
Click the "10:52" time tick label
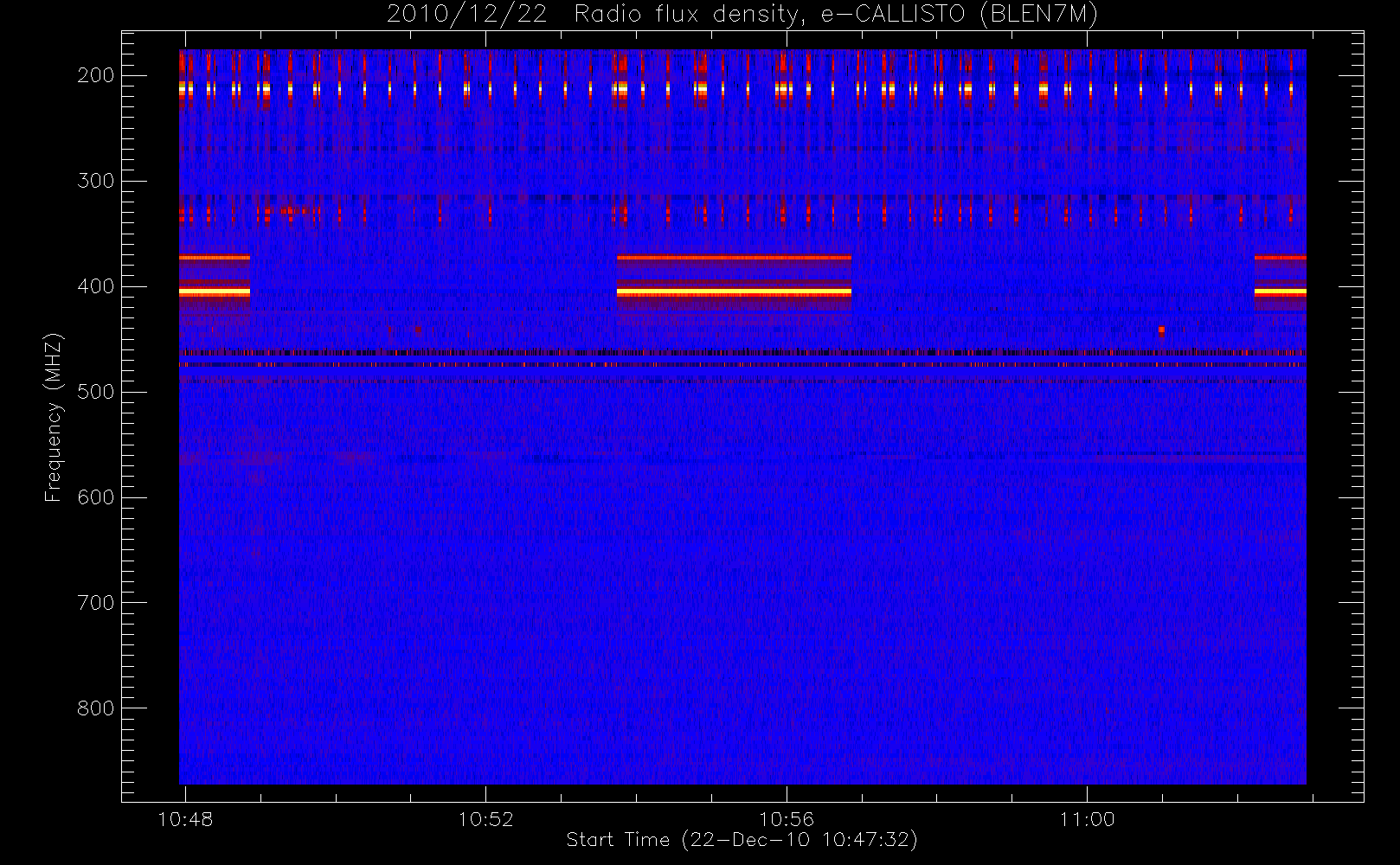click(x=485, y=819)
